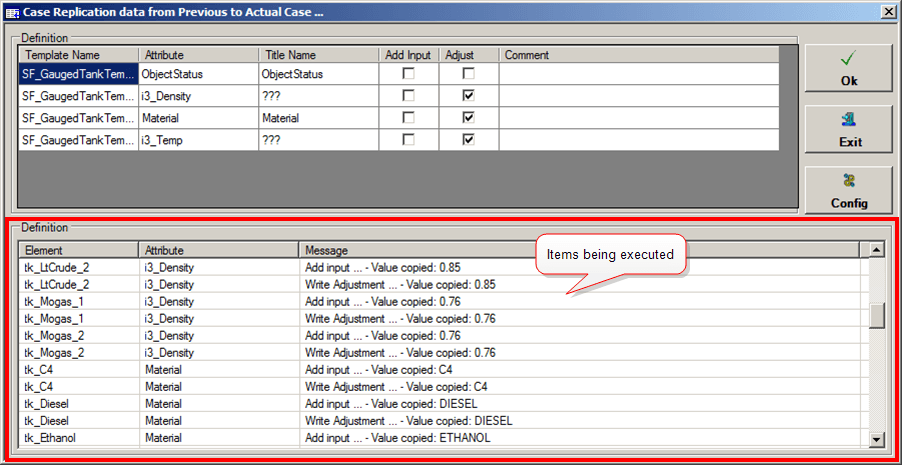The width and height of the screenshot is (902, 465).
Task: Sort by Message column header
Action: 580,250
